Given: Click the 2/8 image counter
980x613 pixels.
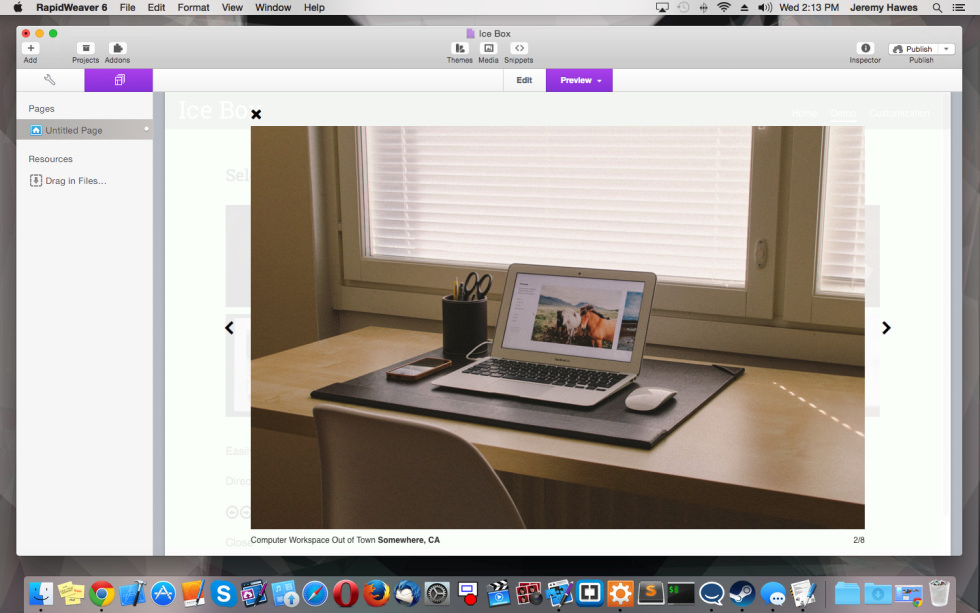Looking at the screenshot, I should [x=859, y=540].
